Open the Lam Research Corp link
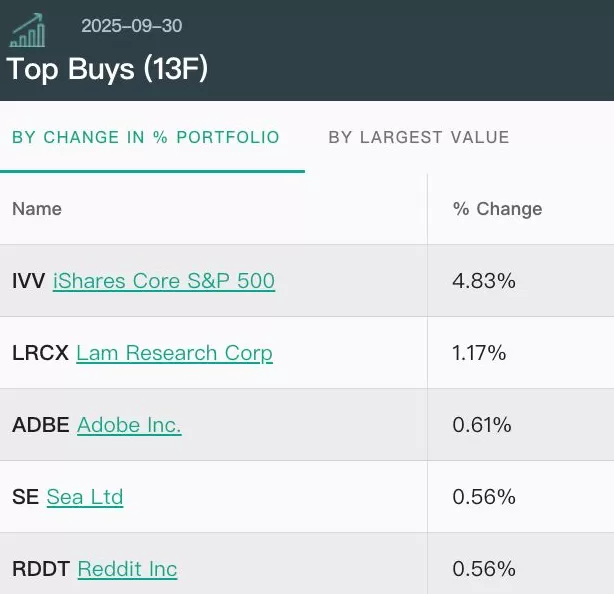The width and height of the screenshot is (614, 594). tap(174, 353)
